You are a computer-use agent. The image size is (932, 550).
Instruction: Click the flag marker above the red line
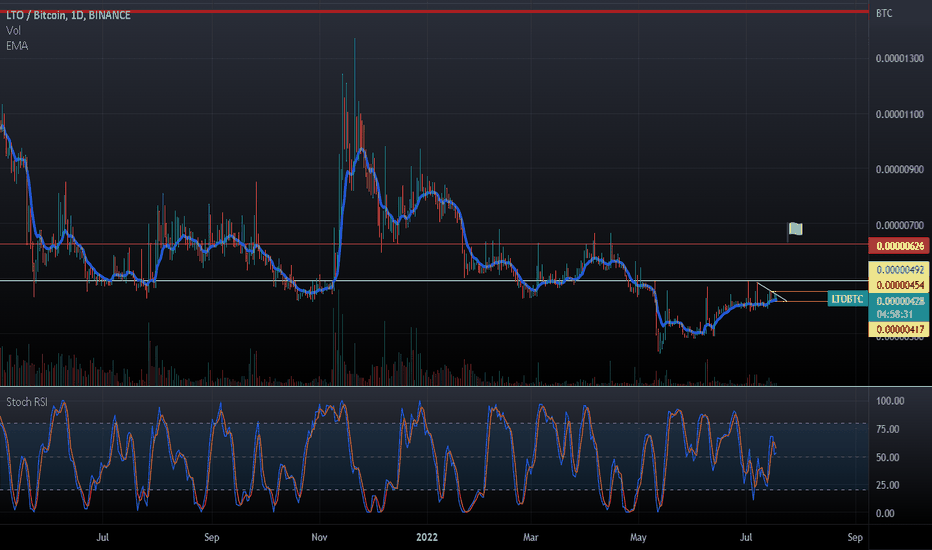[795, 229]
